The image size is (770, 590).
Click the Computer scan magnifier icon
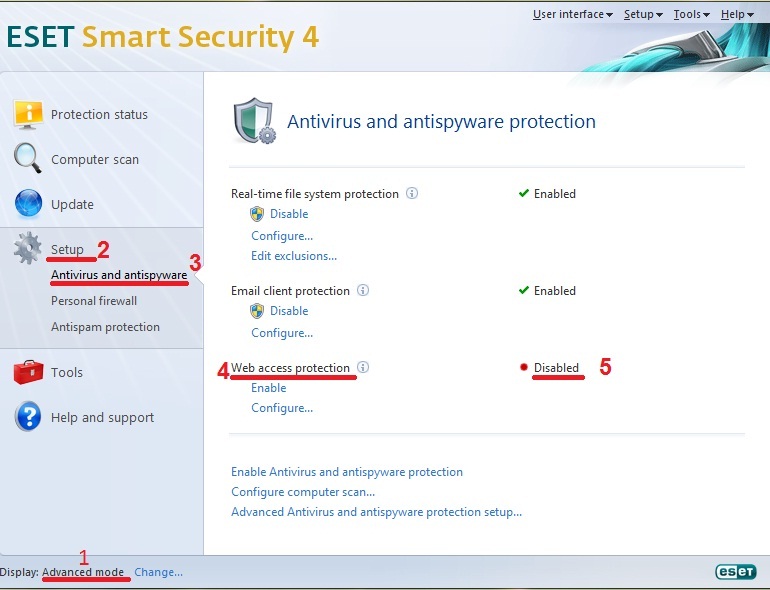pyautogui.click(x=28, y=158)
